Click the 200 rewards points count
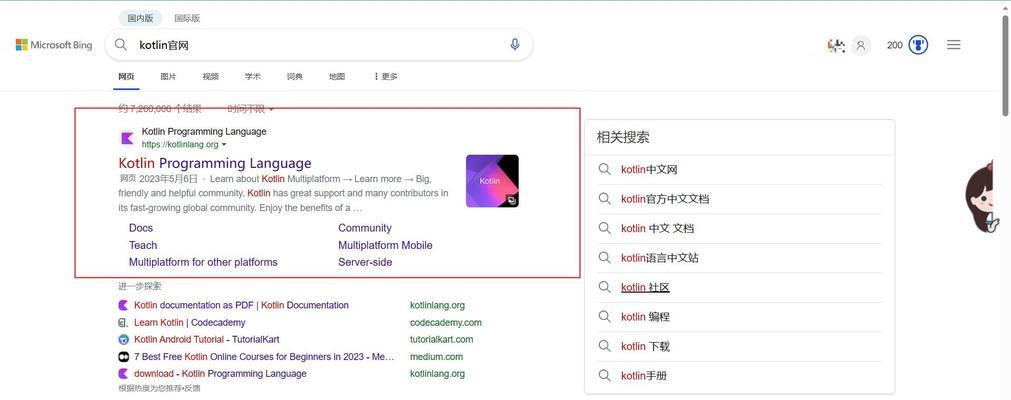The height and width of the screenshot is (400, 1011). 894,45
